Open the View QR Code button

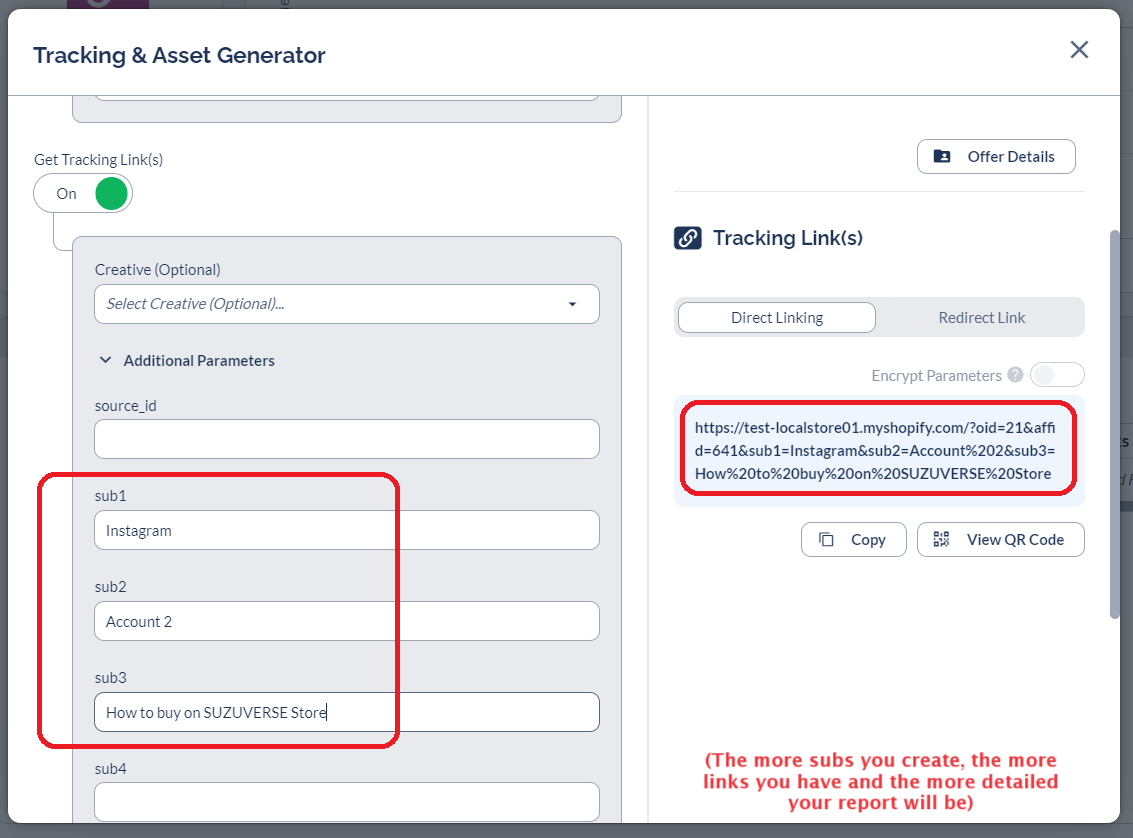(1001, 540)
